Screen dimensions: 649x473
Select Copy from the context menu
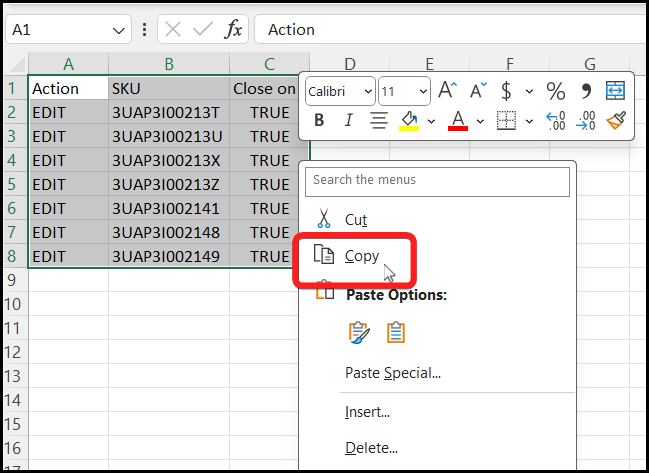361,256
